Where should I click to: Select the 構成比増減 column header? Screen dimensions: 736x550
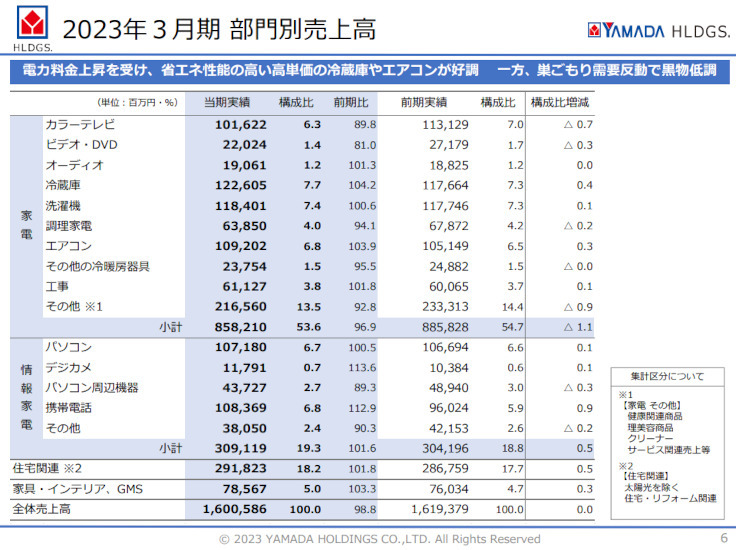point(560,102)
